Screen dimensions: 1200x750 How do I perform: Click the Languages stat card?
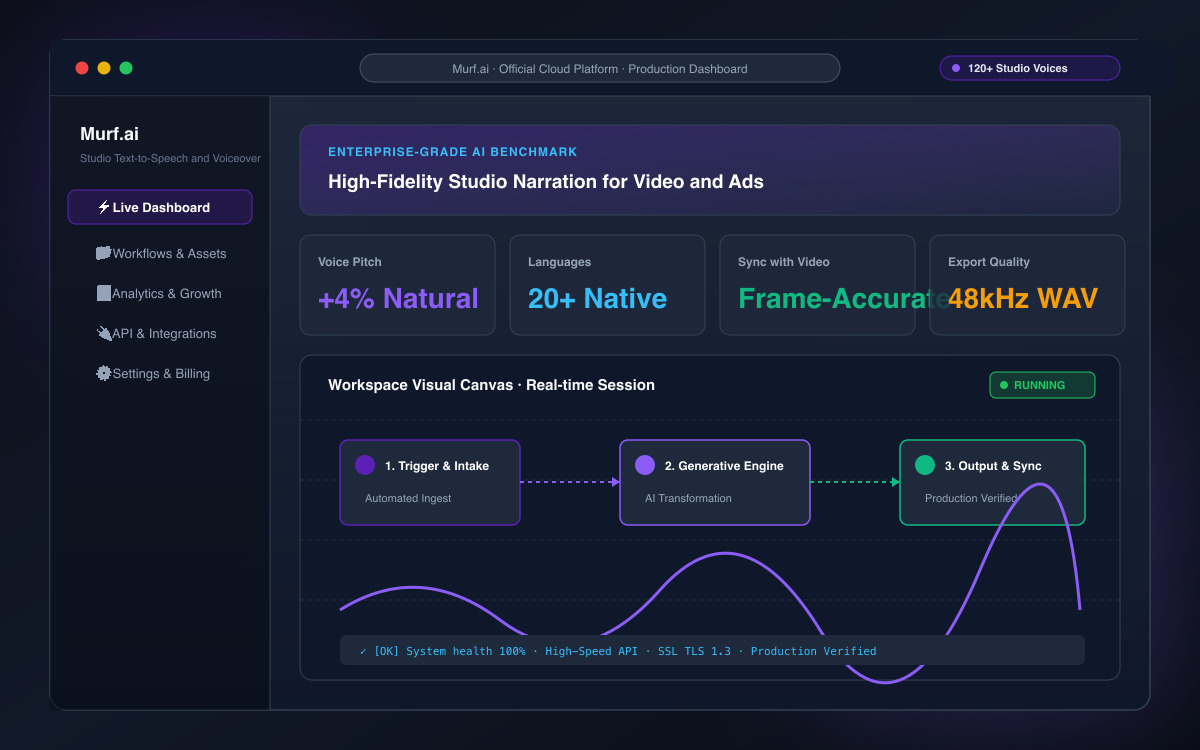click(x=607, y=285)
